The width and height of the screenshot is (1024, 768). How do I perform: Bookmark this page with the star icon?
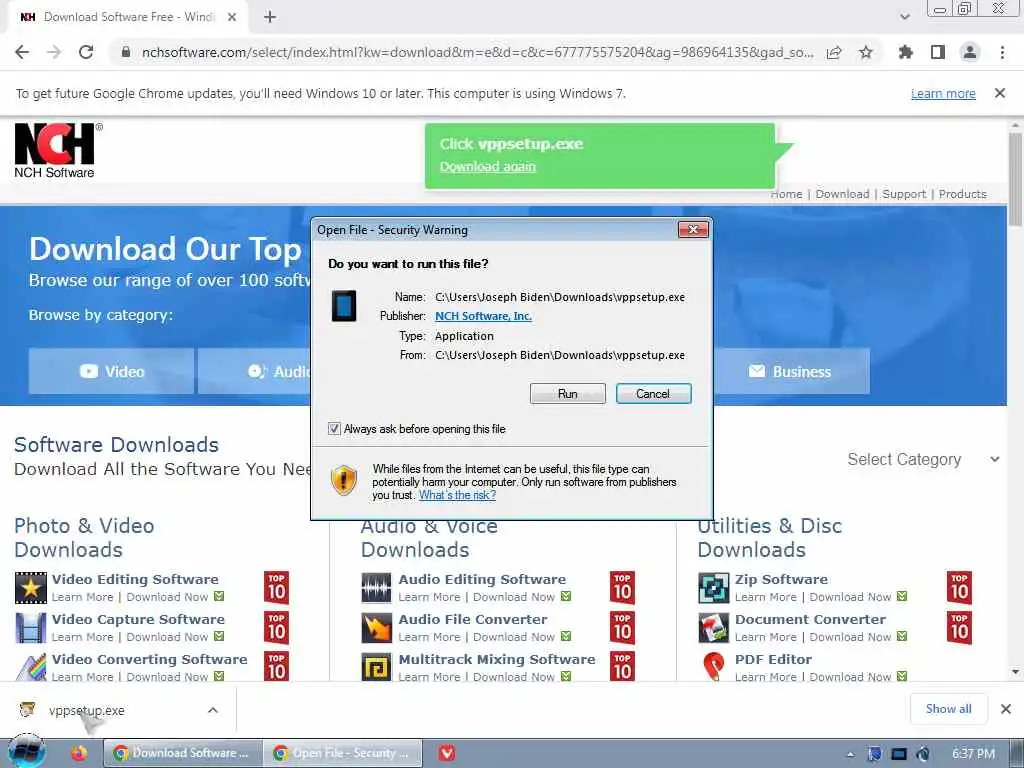[866, 52]
